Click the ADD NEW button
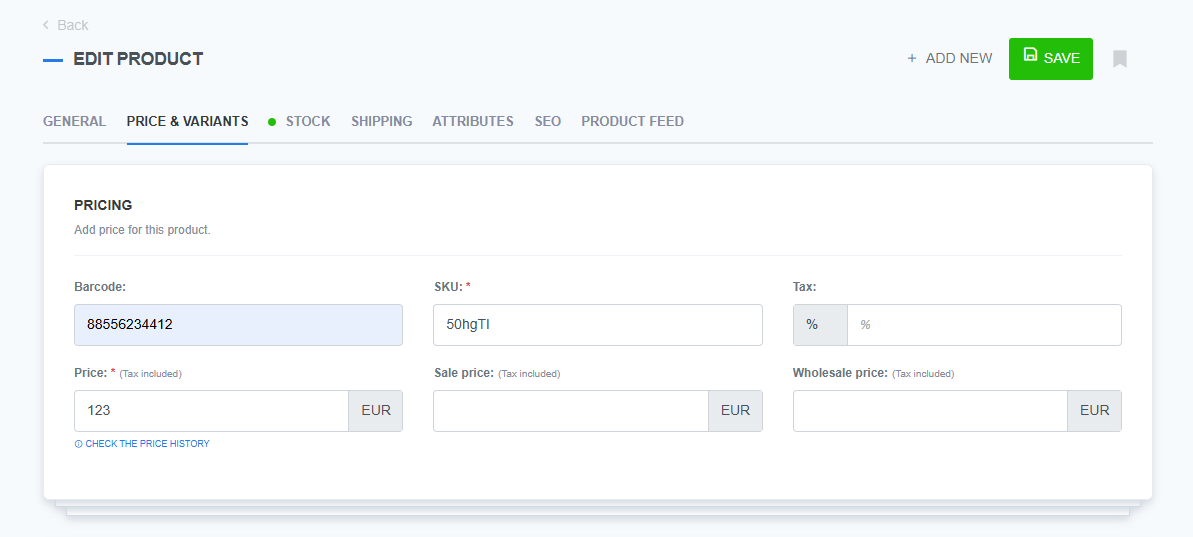The image size is (1193, 537). [x=950, y=58]
